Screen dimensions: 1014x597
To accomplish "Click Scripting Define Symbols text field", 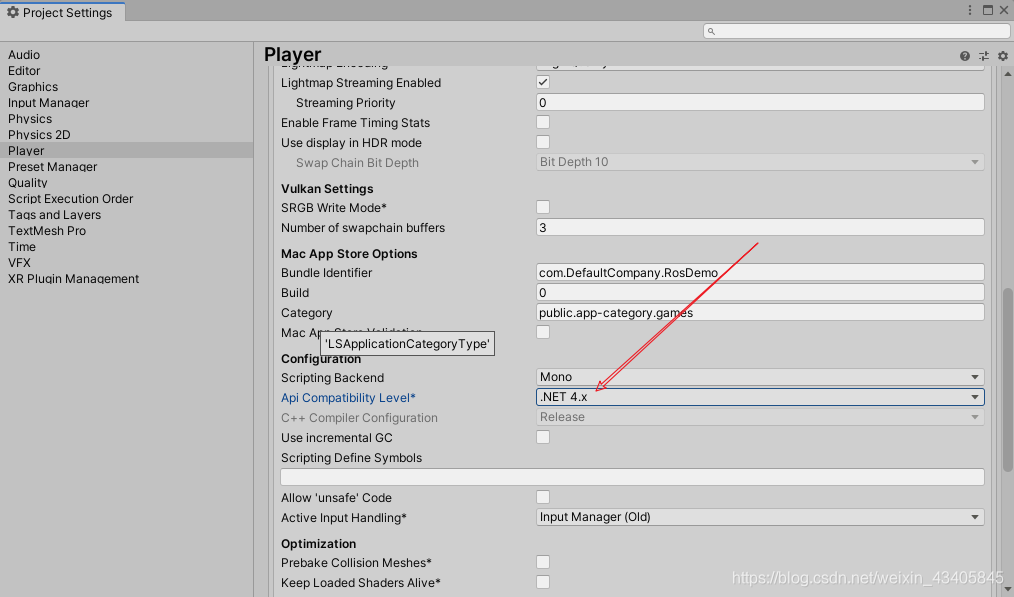I will click(632, 477).
